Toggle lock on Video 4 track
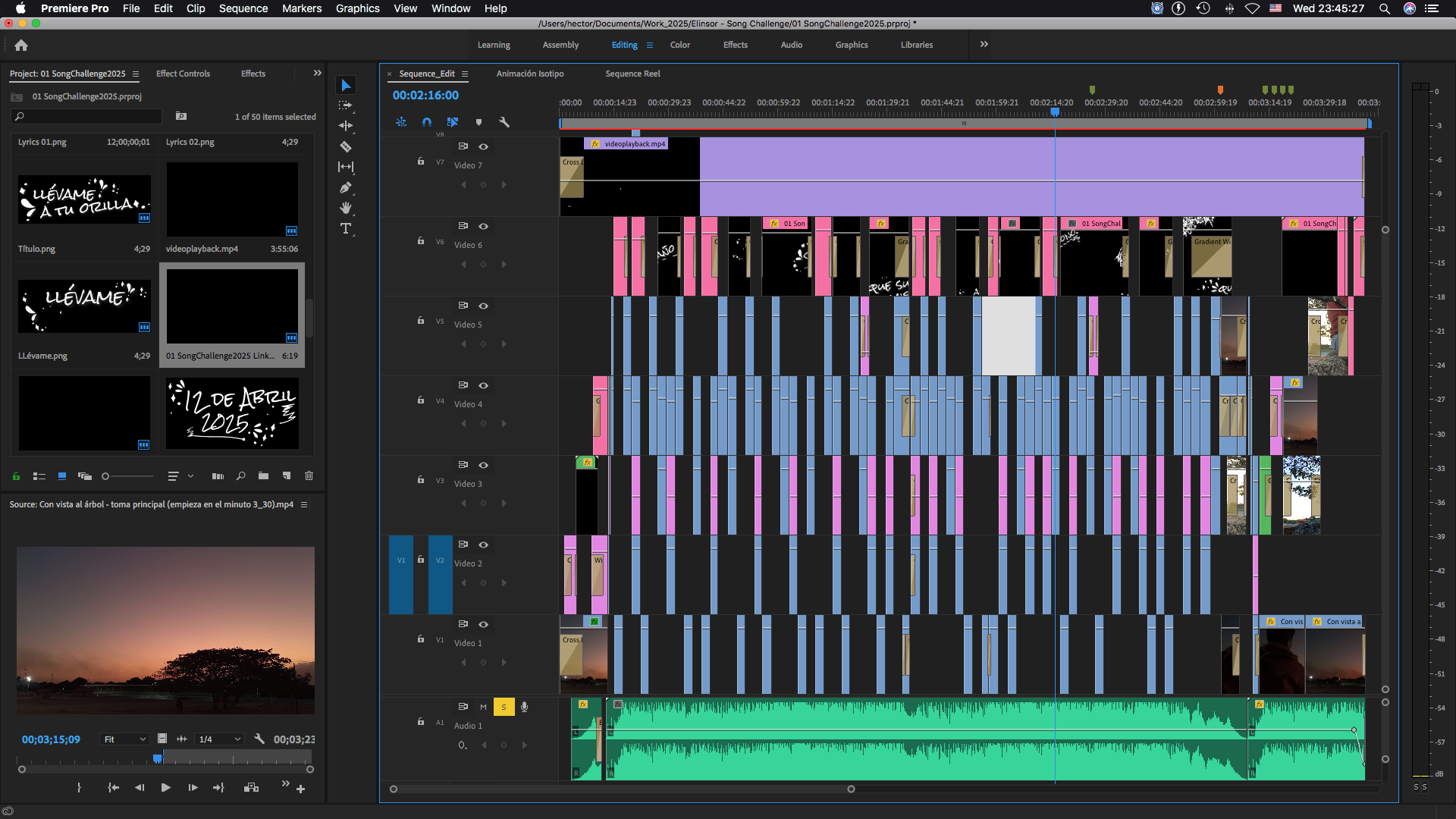Screen dimensions: 1456x819 click(421, 400)
